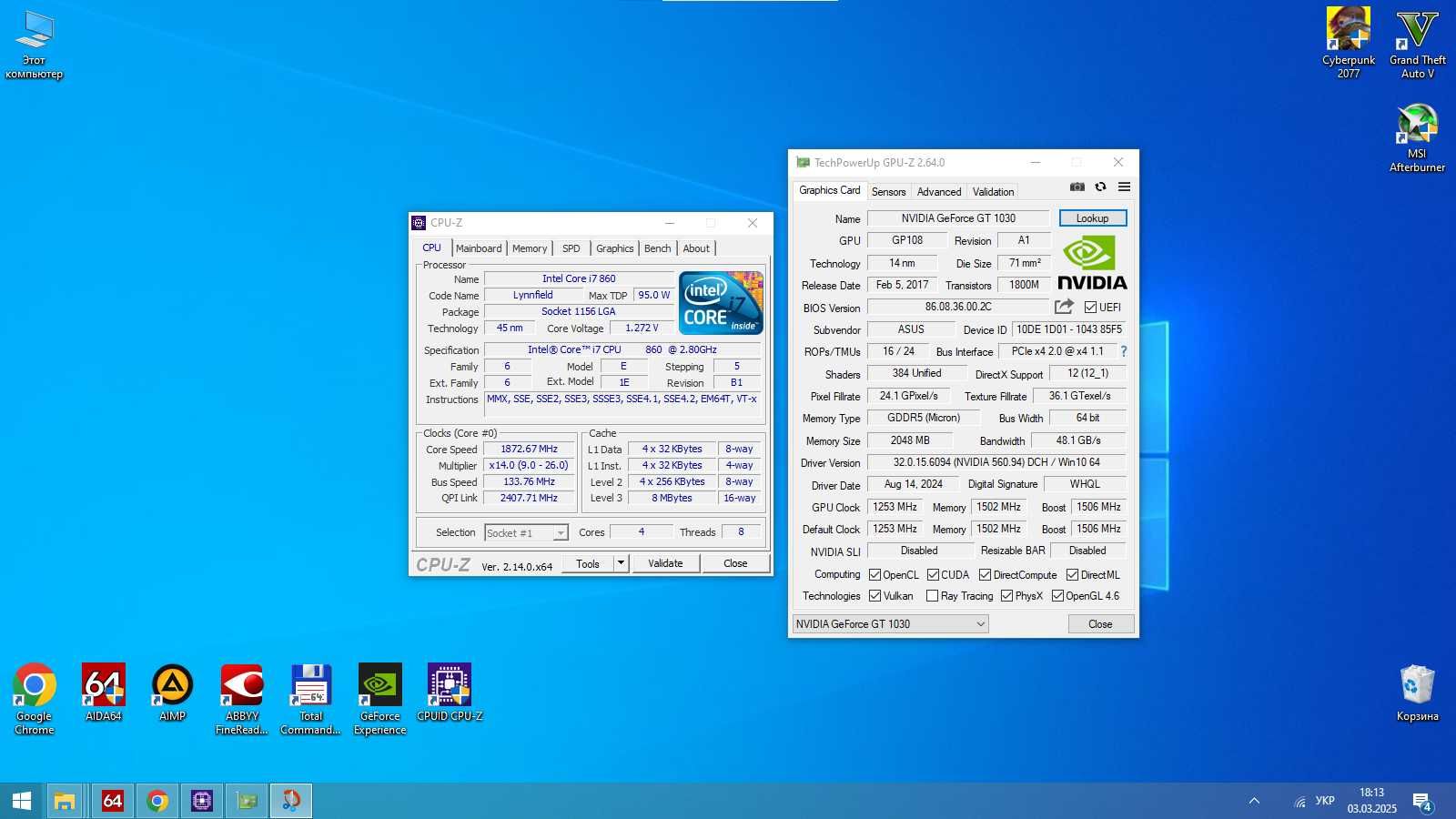Viewport: 1456px width, 819px height.
Task: Switch to CPU-Z Graphics tab
Action: coord(615,248)
